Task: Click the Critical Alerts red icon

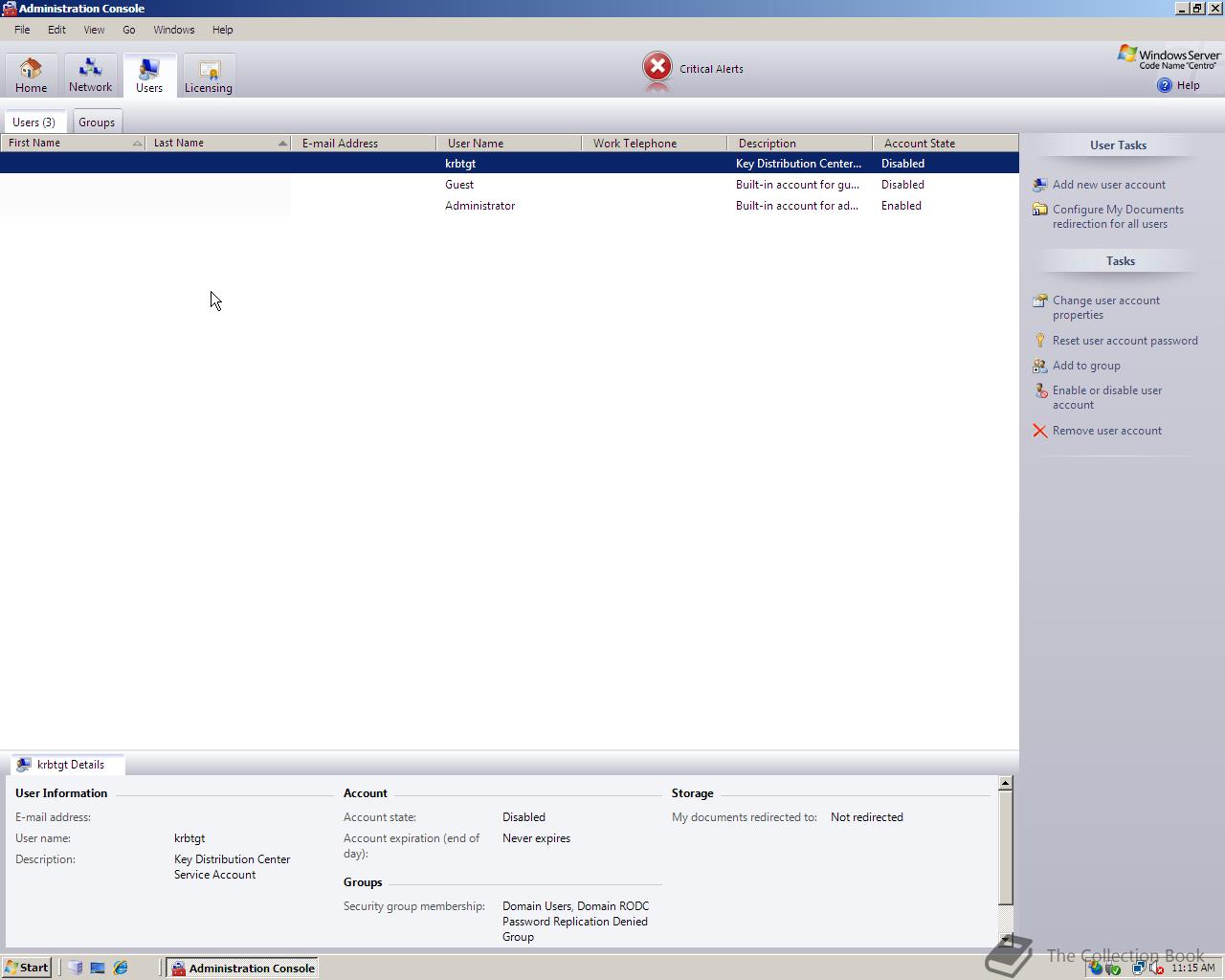Action: [x=657, y=67]
